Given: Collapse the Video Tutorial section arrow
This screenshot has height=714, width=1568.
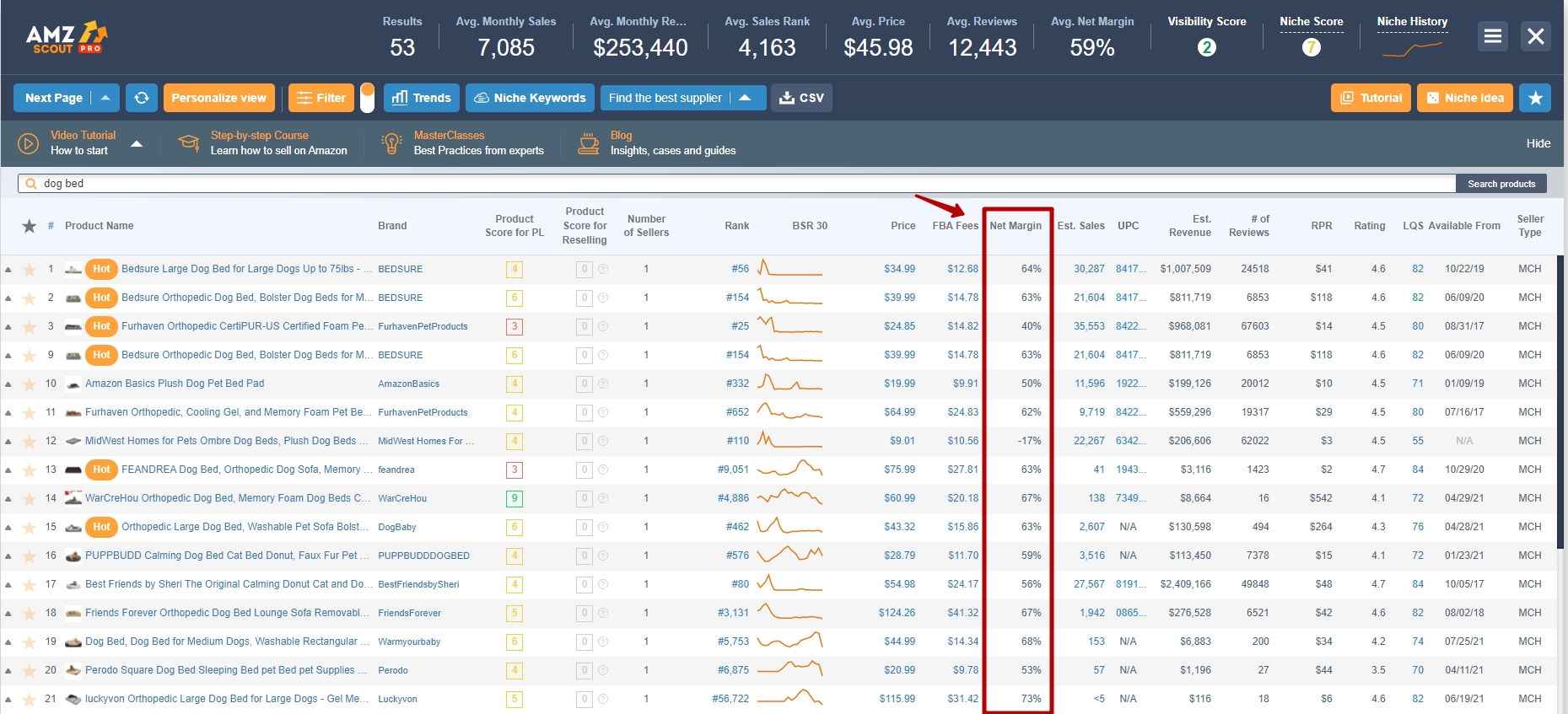Looking at the screenshot, I should [137, 144].
